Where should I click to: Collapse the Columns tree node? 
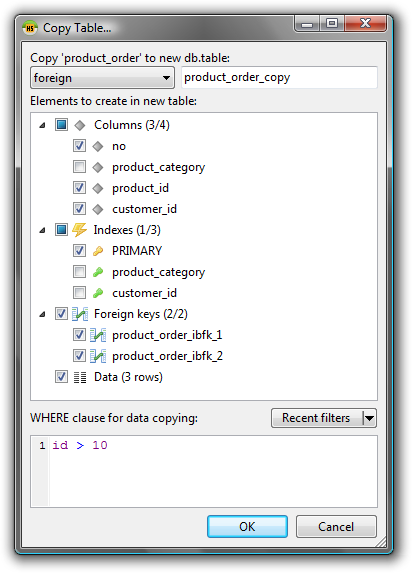pyautogui.click(x=42, y=125)
